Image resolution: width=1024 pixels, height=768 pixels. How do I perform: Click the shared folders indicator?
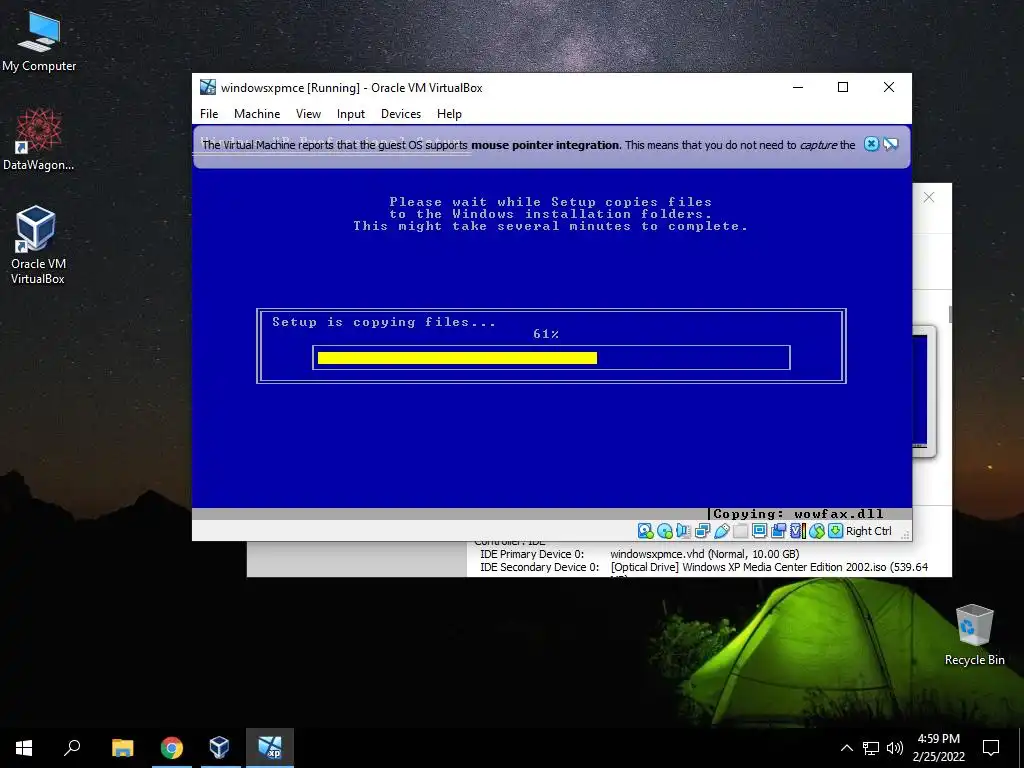point(740,531)
